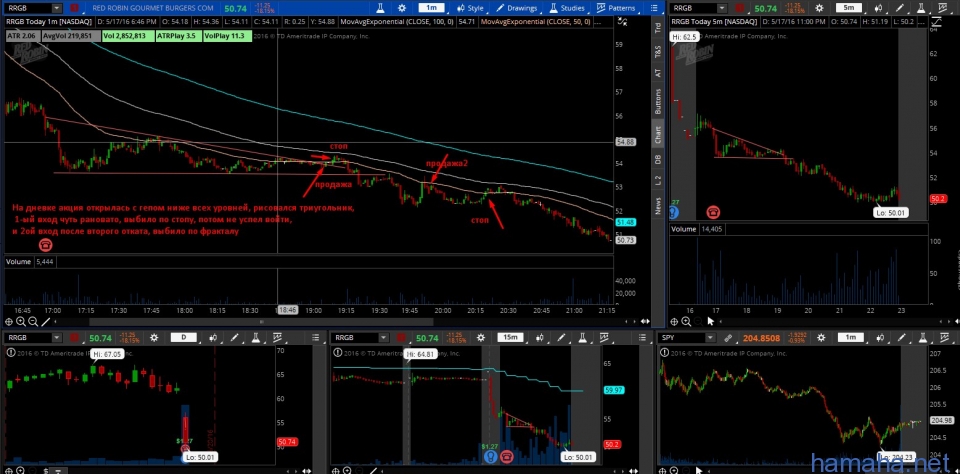Open RRGB symbol dropdown in daily chart

(x=57, y=337)
